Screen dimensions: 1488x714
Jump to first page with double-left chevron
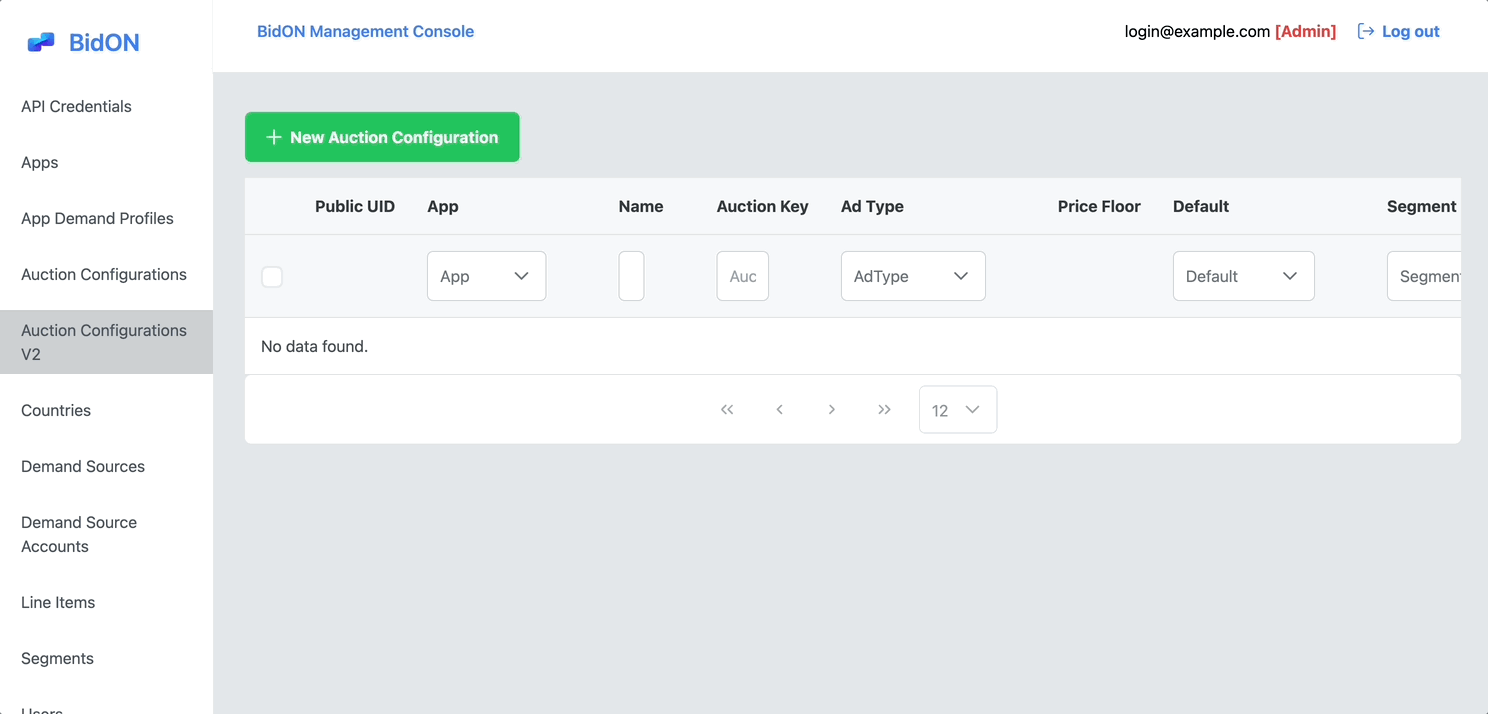coord(727,409)
